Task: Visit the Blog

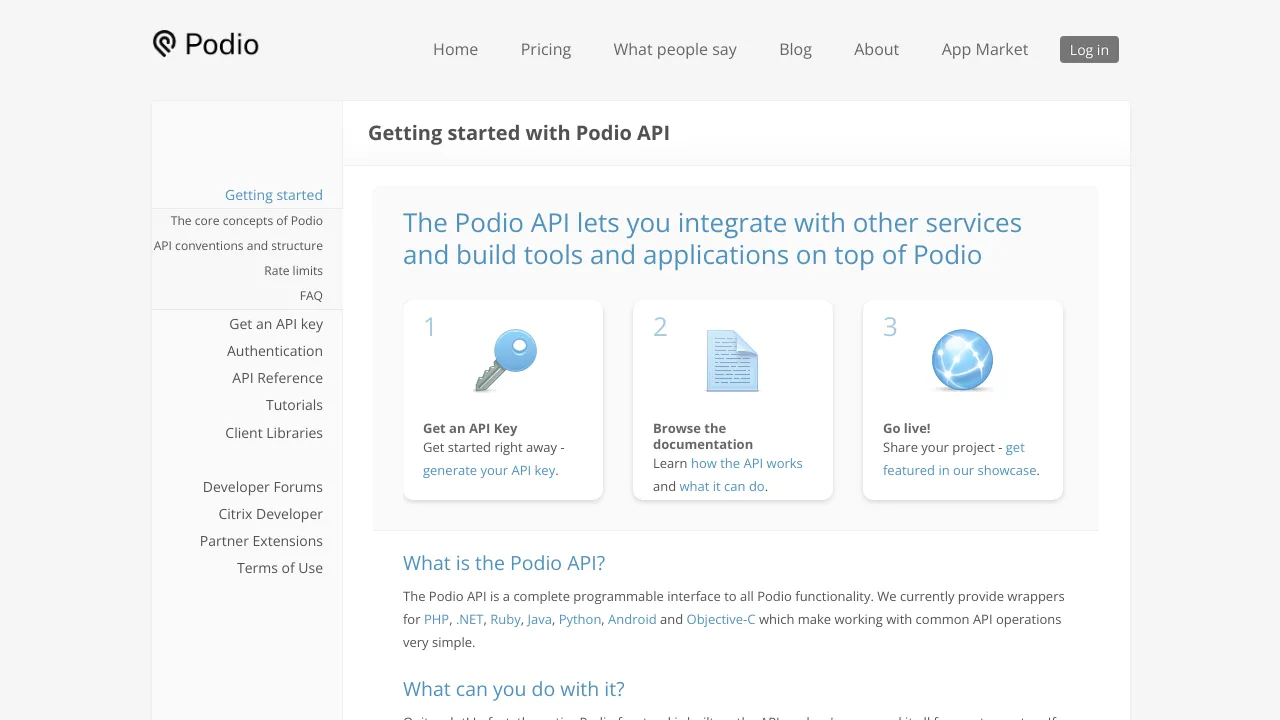Action: point(795,49)
